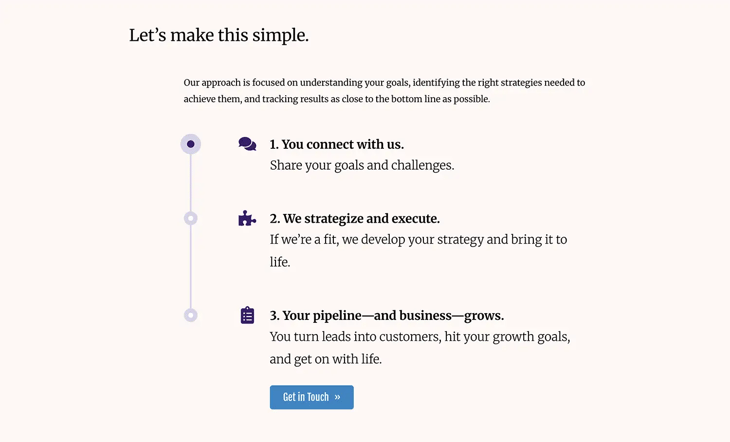
Task: Click "3. Your pipeline—and business—grows." heading
Action: (387, 315)
